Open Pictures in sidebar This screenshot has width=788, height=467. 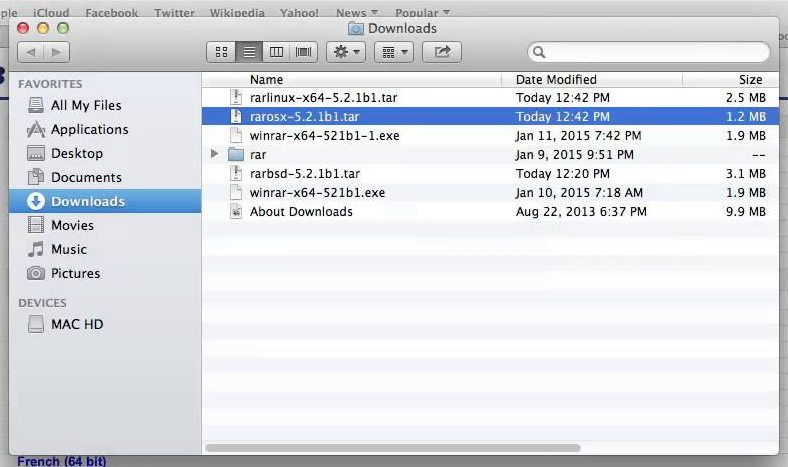[105, 273]
